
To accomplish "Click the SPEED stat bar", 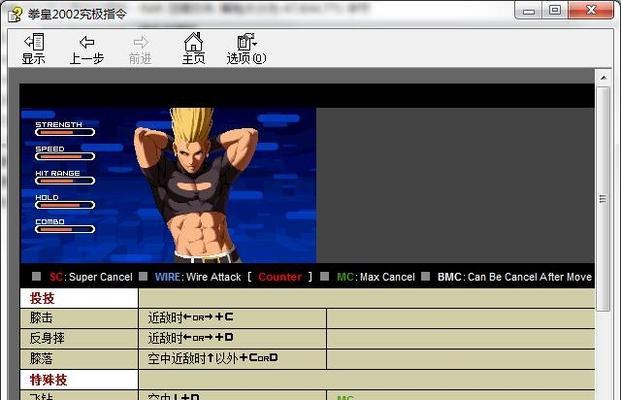I will tap(65, 156).
